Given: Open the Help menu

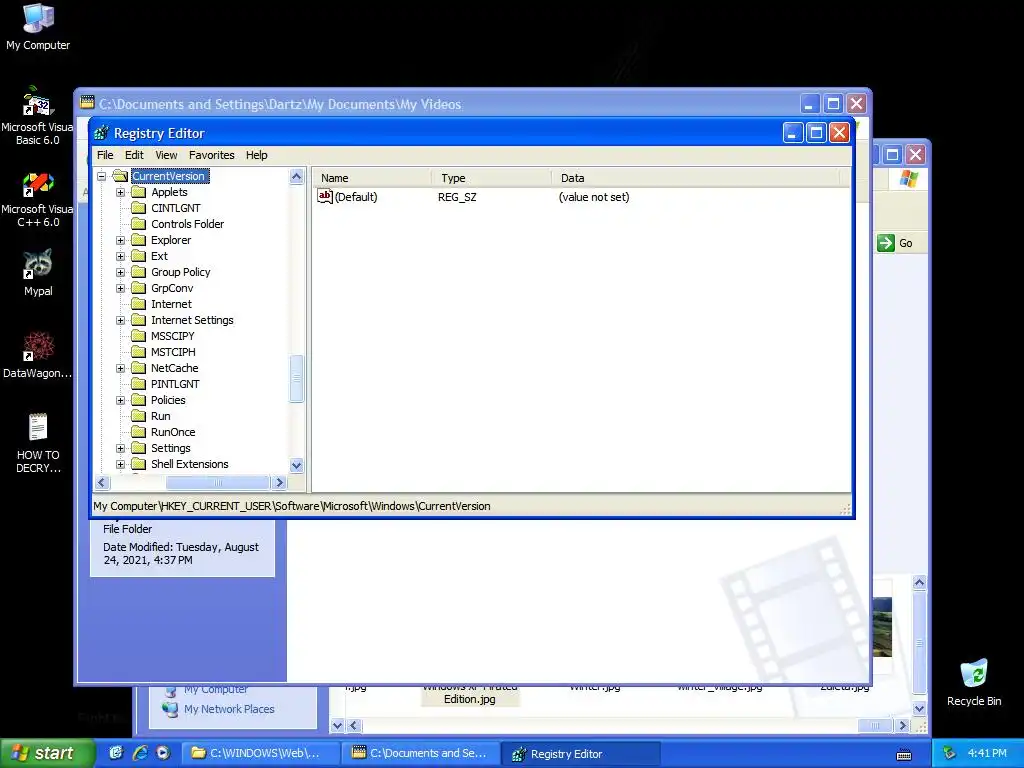Looking at the screenshot, I should 257,155.
